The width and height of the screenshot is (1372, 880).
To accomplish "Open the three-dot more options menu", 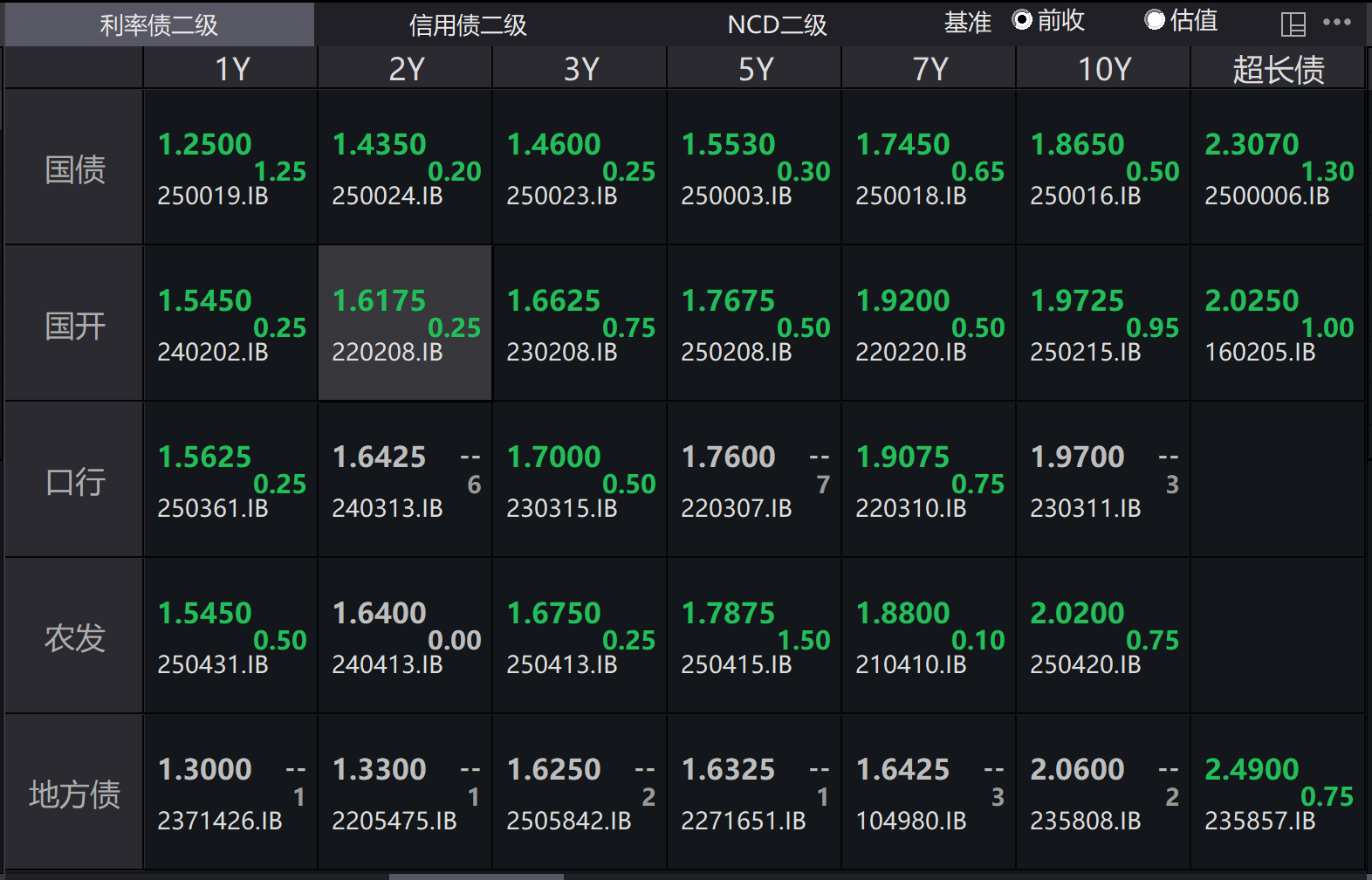I will tap(1336, 23).
